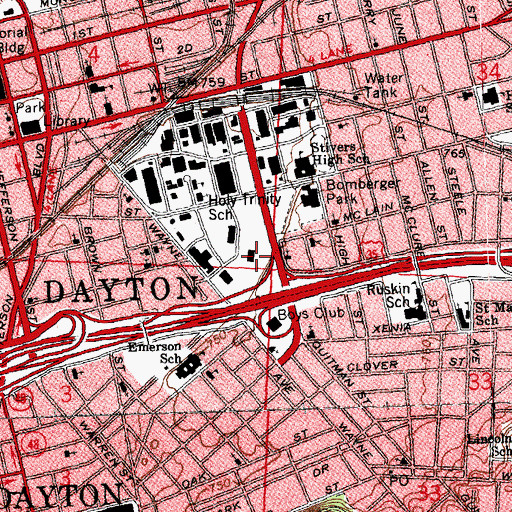
Task: Click the DAYTON city label
Action: pos(121,291)
